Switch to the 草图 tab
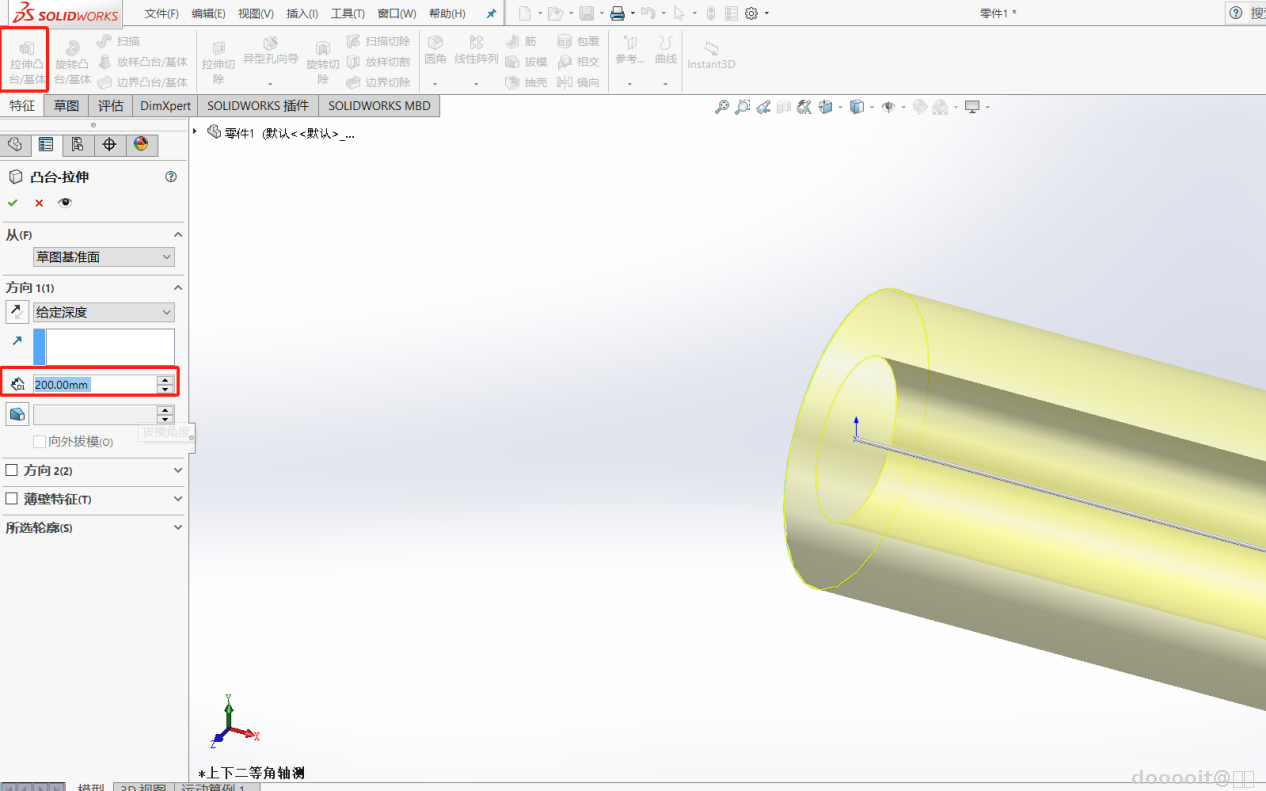Viewport: 1266px width, 791px height. 66,106
